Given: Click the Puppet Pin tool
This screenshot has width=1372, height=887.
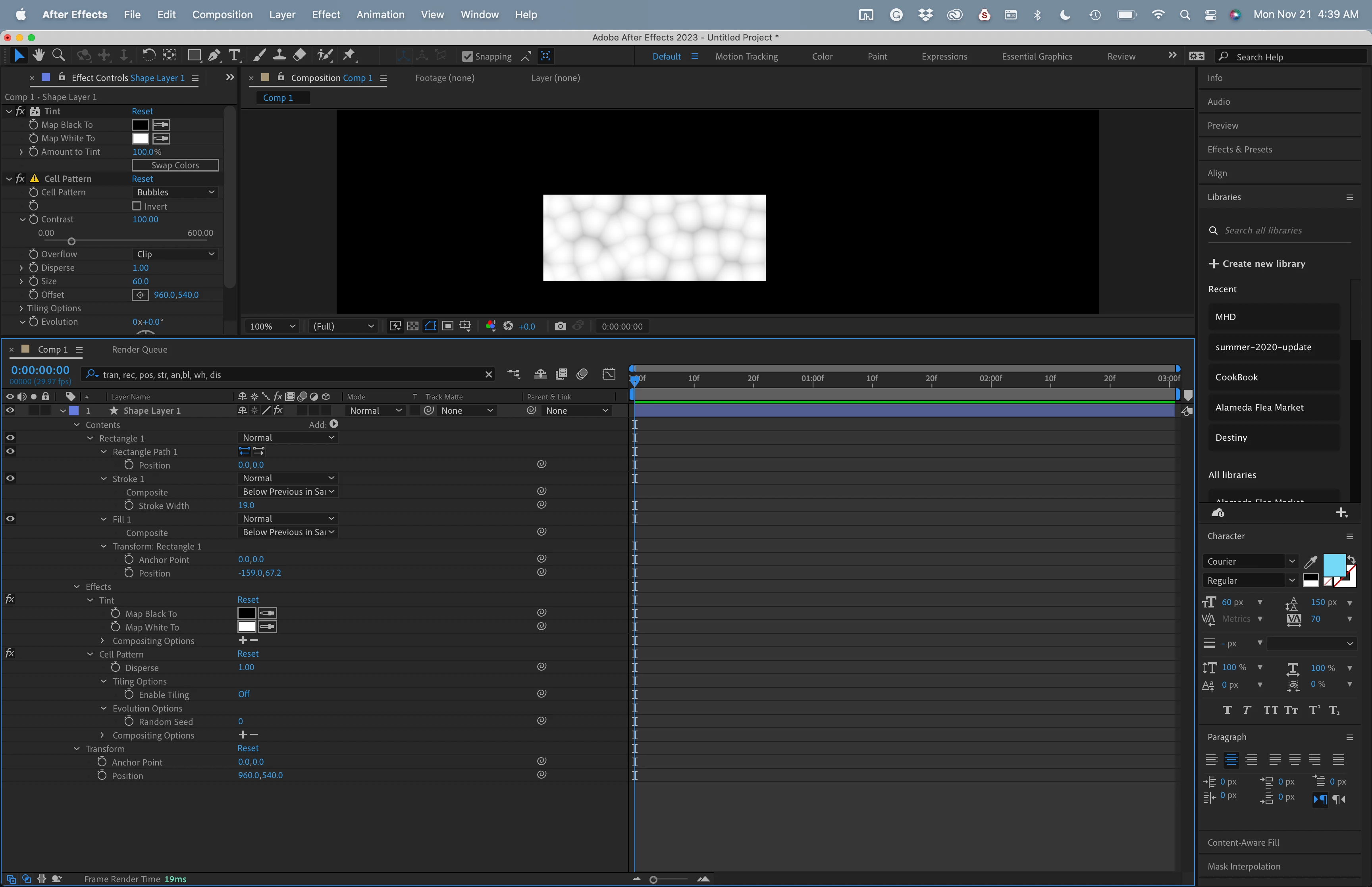Looking at the screenshot, I should pos(349,55).
